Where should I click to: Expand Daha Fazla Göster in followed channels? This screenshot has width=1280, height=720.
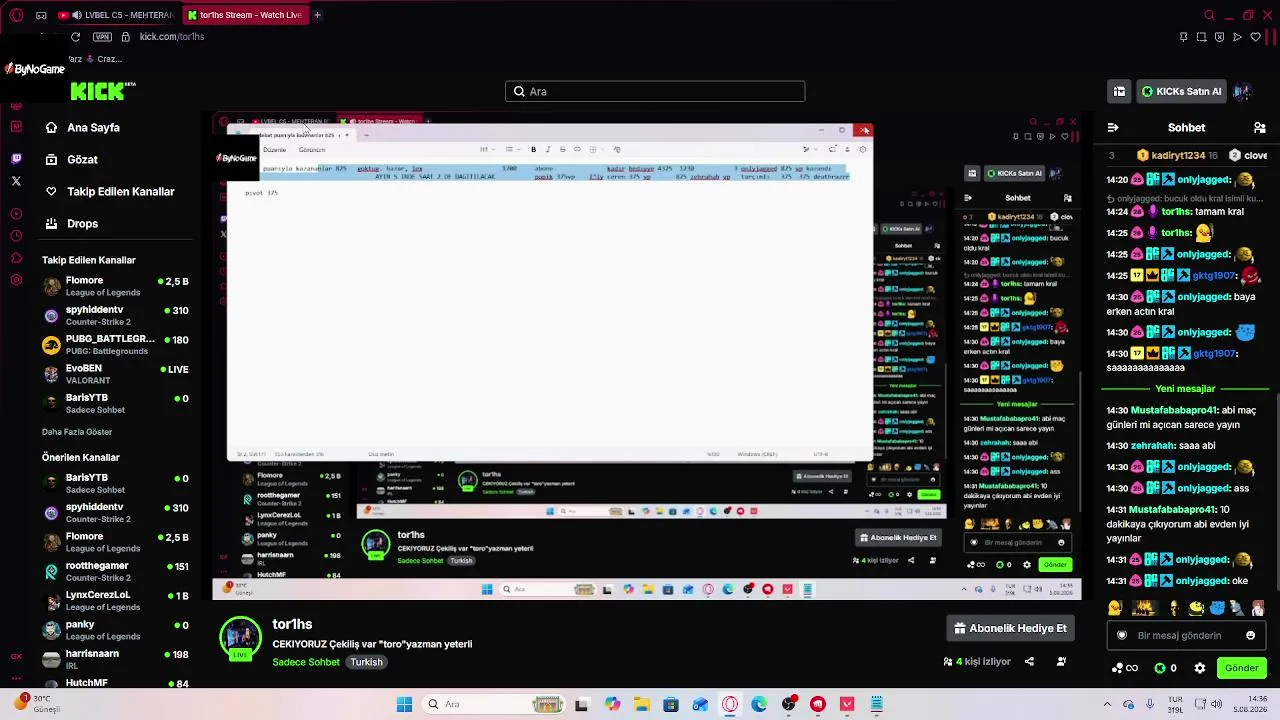coord(77,432)
